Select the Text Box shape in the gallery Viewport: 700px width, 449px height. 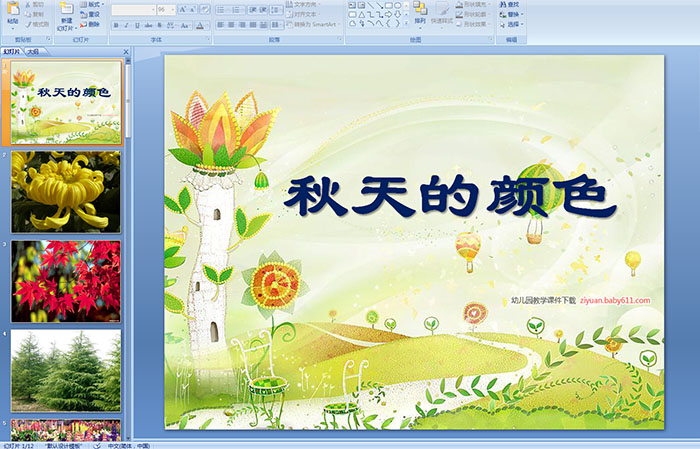click(x=352, y=5)
